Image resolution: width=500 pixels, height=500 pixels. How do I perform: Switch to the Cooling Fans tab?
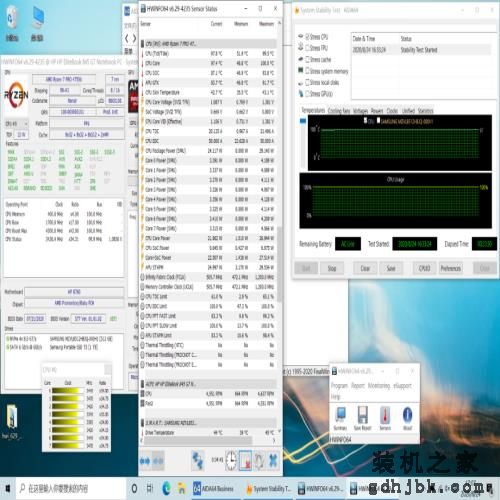point(339,111)
